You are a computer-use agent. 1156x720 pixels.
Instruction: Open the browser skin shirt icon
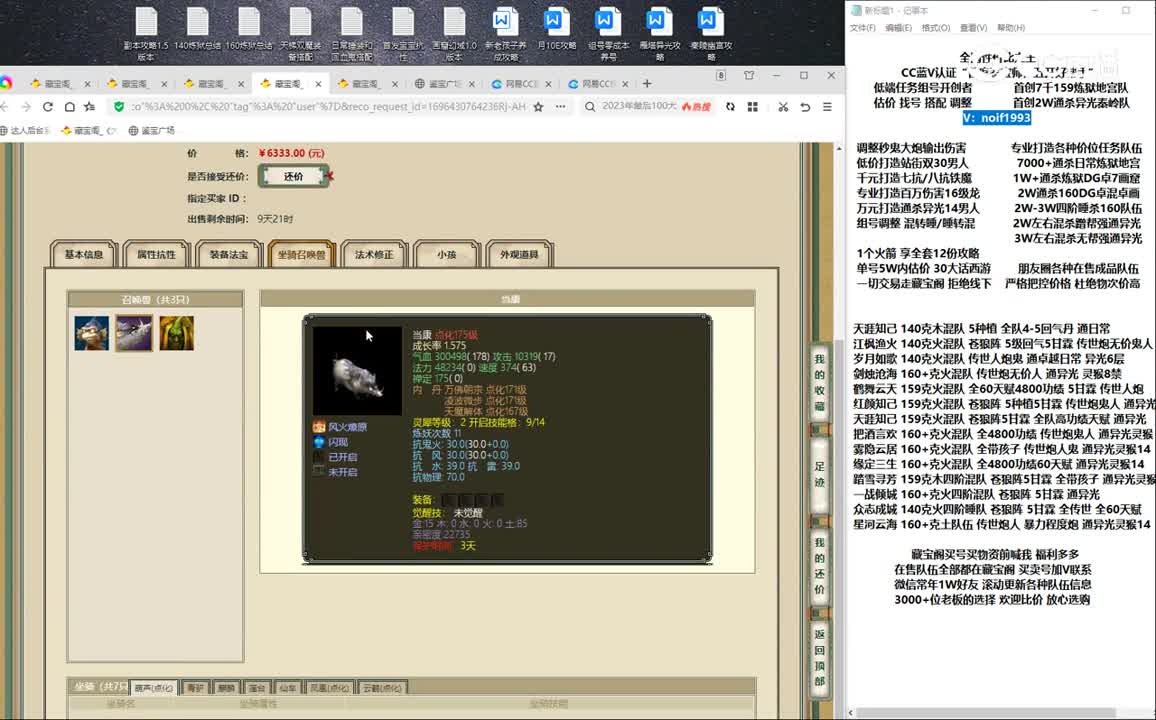[749, 75]
